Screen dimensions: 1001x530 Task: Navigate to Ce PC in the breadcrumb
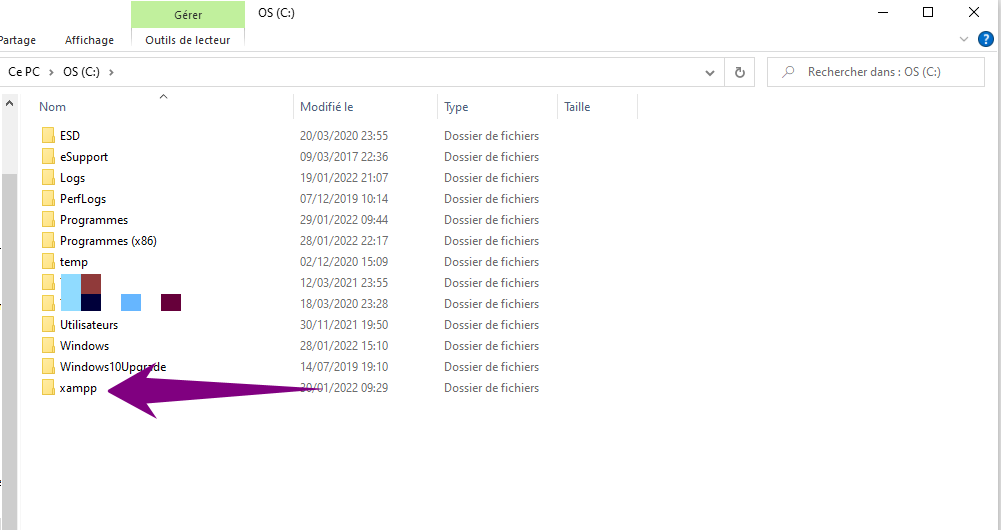(x=24, y=72)
